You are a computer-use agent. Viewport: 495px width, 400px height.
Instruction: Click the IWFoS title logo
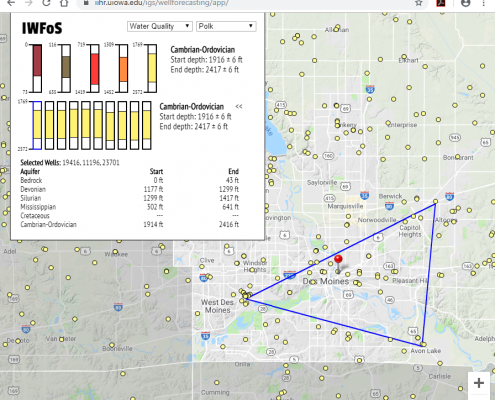pyautogui.click(x=42, y=28)
